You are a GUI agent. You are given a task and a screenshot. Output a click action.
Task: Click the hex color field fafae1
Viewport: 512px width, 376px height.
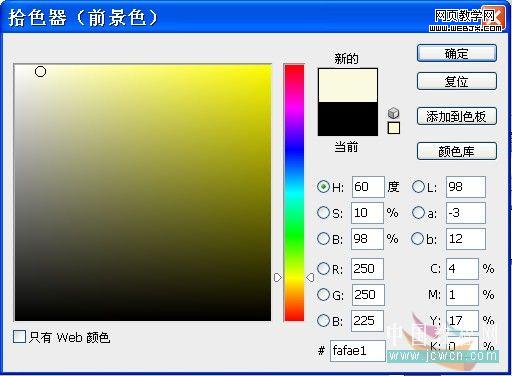tap(358, 350)
